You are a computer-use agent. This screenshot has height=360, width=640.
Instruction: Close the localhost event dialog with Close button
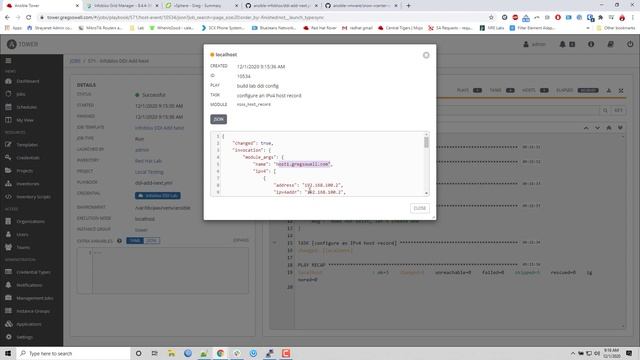420,208
